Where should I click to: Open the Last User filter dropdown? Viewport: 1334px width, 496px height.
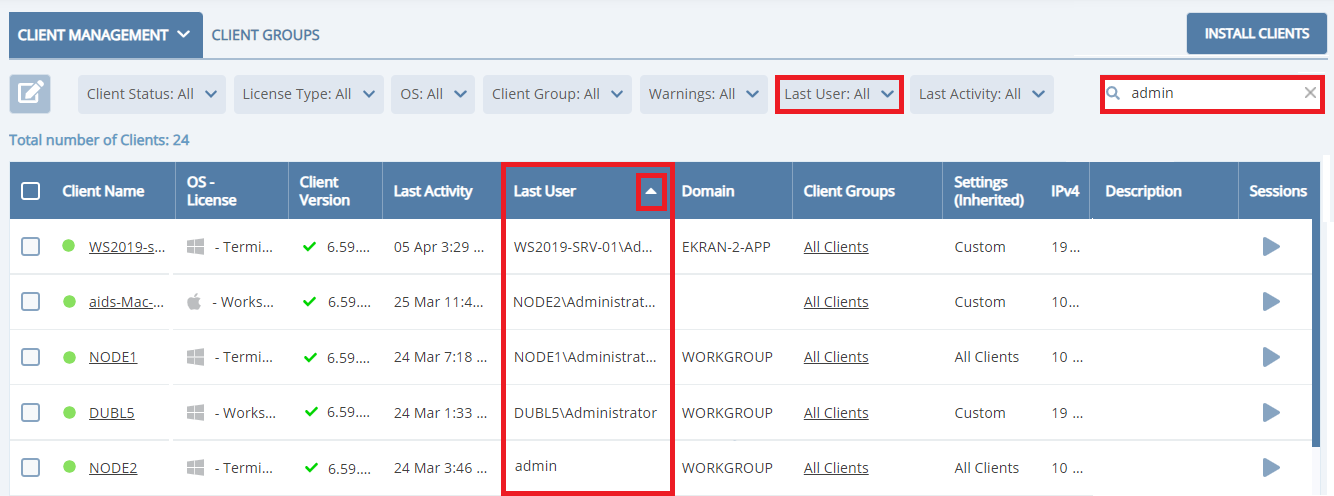(839, 94)
